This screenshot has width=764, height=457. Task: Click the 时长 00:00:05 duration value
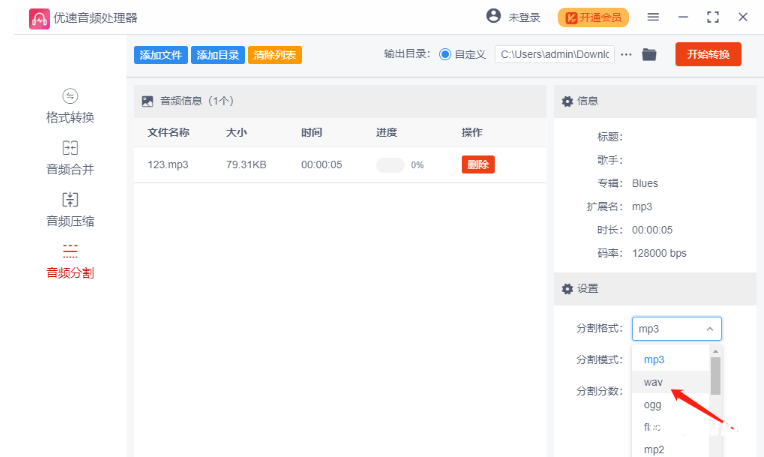pyautogui.click(x=652, y=230)
